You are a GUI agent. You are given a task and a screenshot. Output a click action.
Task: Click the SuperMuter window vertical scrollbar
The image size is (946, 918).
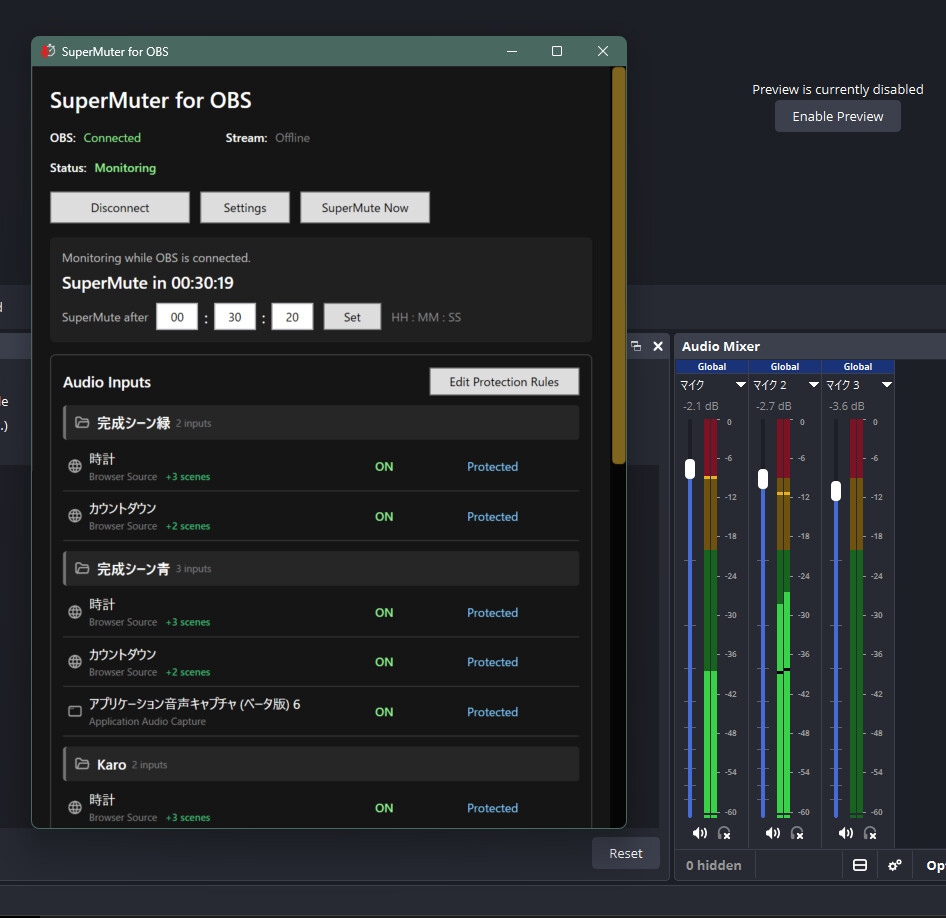coord(618,265)
